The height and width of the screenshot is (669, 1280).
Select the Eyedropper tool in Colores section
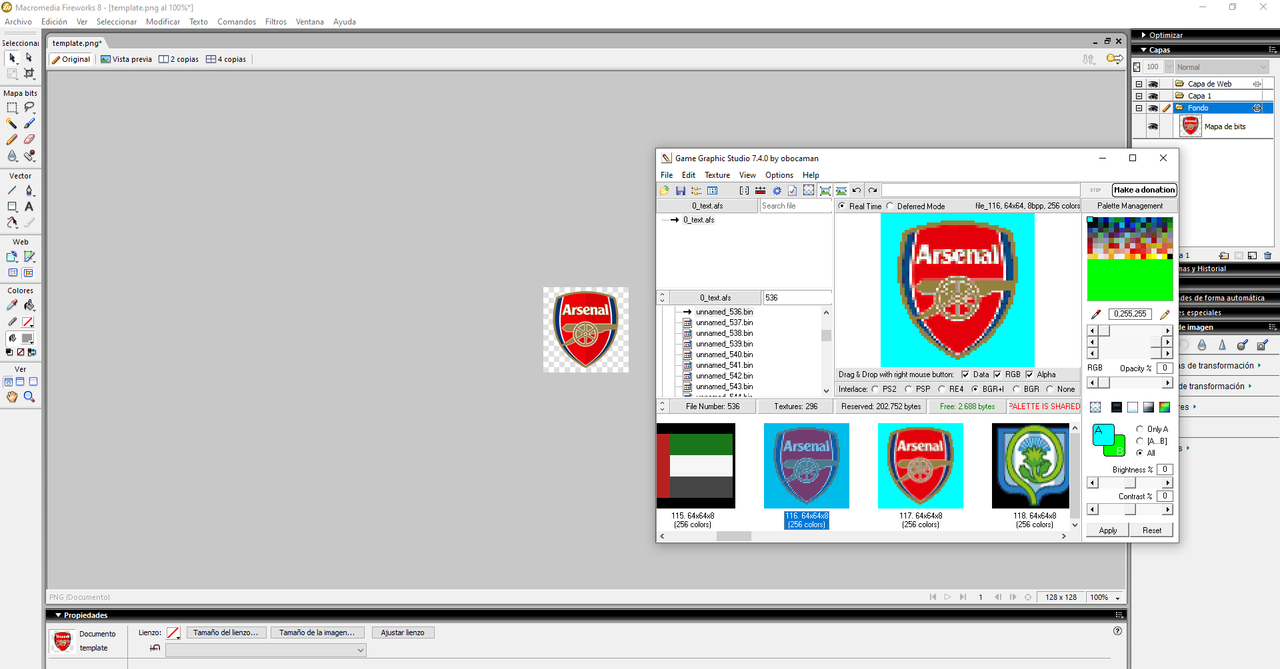12,305
